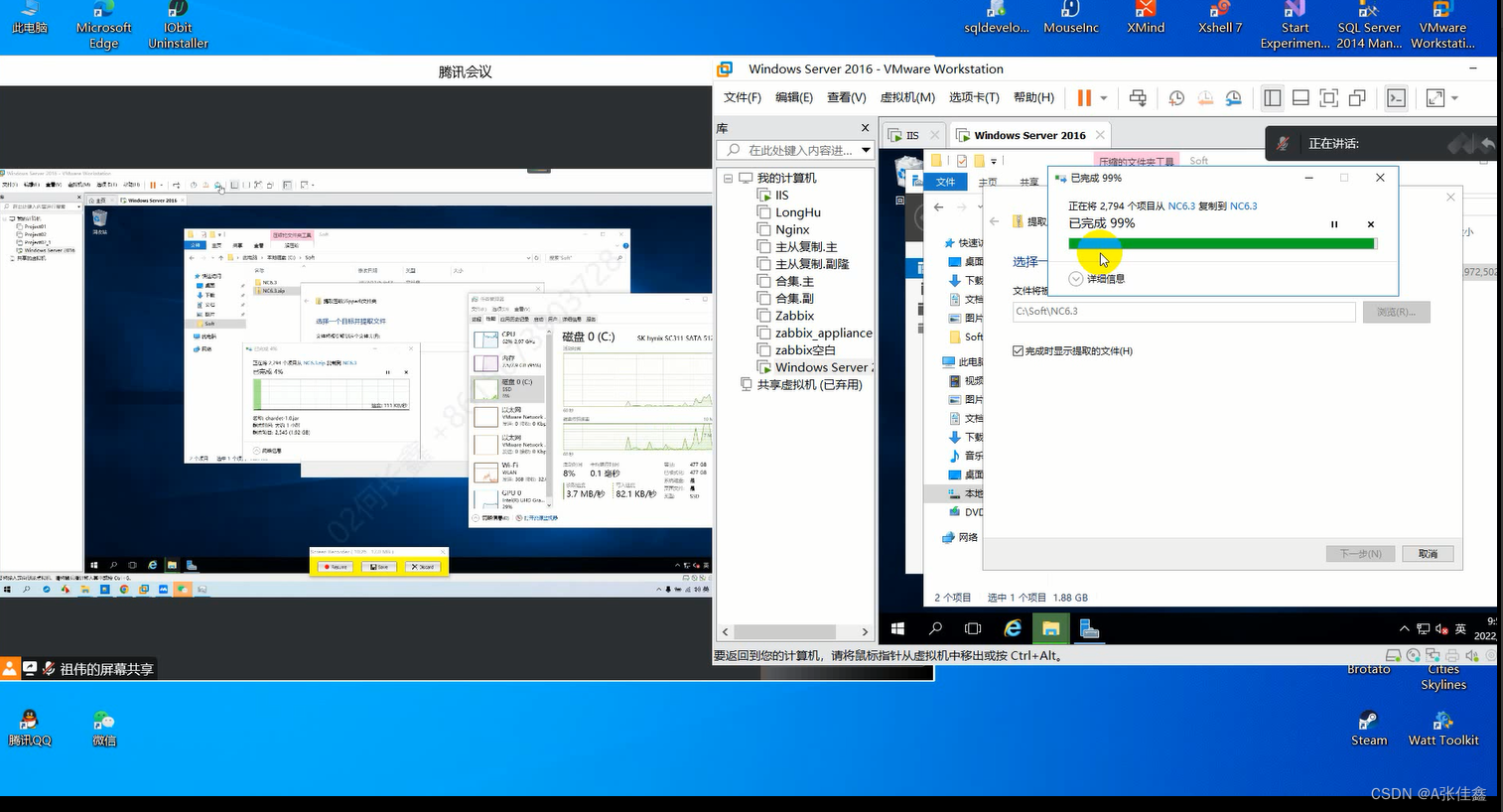The height and width of the screenshot is (812, 1503).
Task: Click guest volume tray icon
Action: click(1441, 629)
